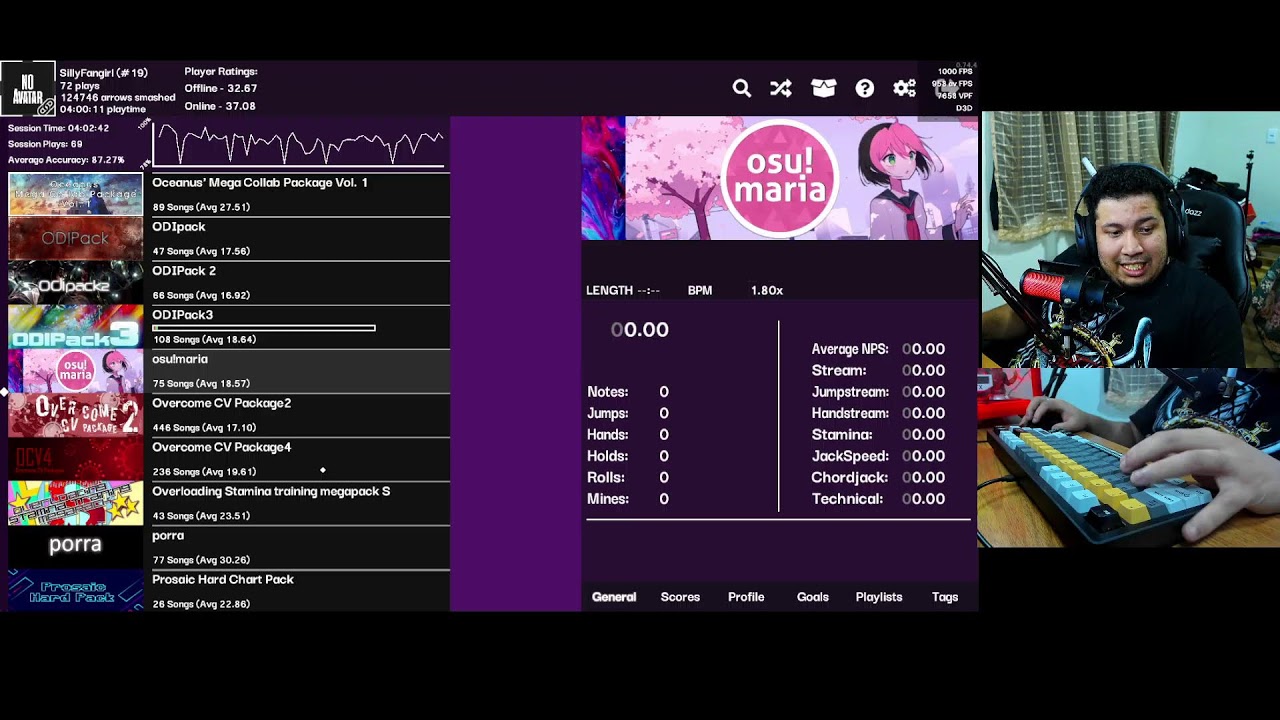1280x720 pixels.
Task: Click the 446 Songs (Avg 17.10) text
Action: click(204, 427)
